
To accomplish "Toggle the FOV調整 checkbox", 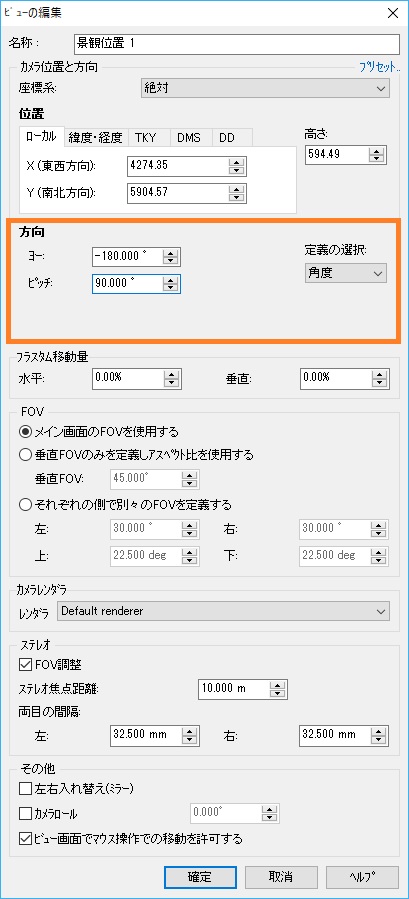I will coord(25,665).
